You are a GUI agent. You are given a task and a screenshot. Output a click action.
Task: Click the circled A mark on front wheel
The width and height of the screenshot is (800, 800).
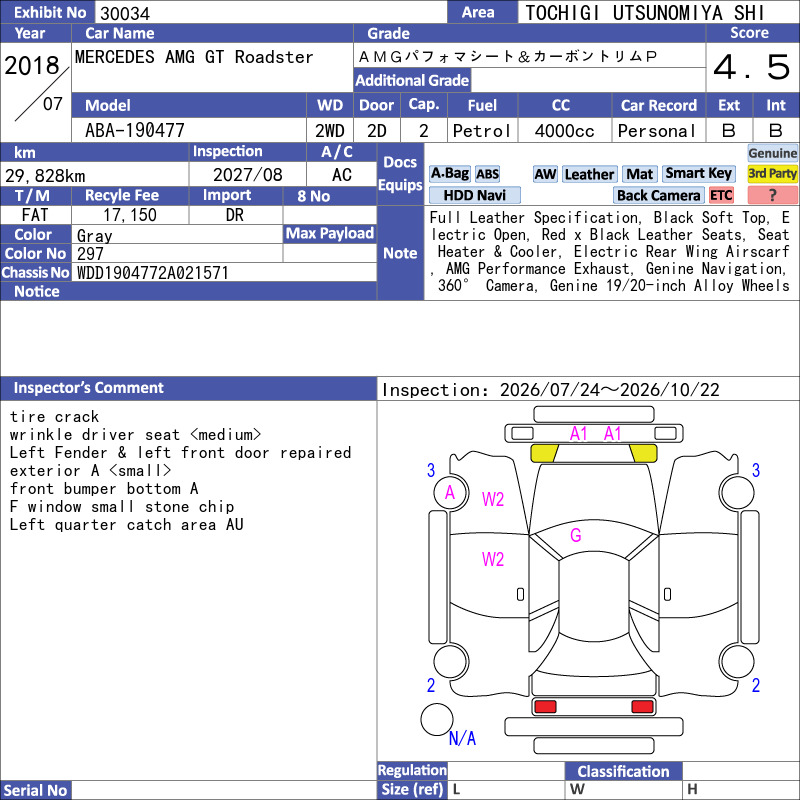[449, 493]
